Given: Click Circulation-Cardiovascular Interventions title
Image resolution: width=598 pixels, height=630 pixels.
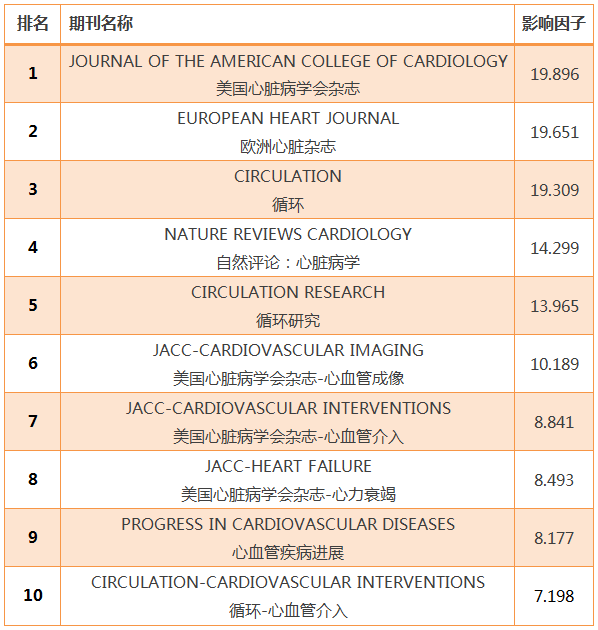Looking at the screenshot, I should (x=288, y=582).
